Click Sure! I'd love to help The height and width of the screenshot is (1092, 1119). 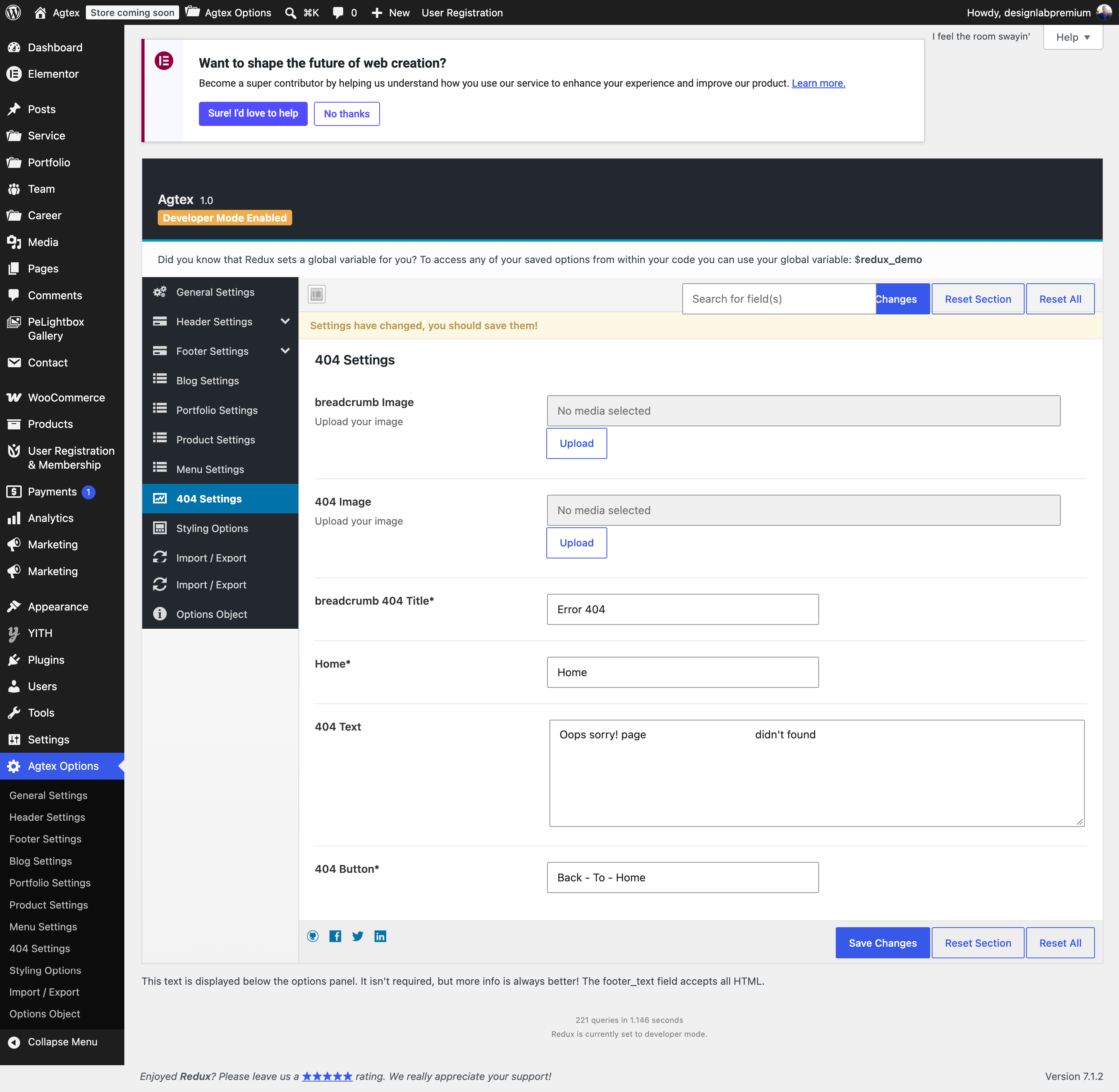point(253,113)
